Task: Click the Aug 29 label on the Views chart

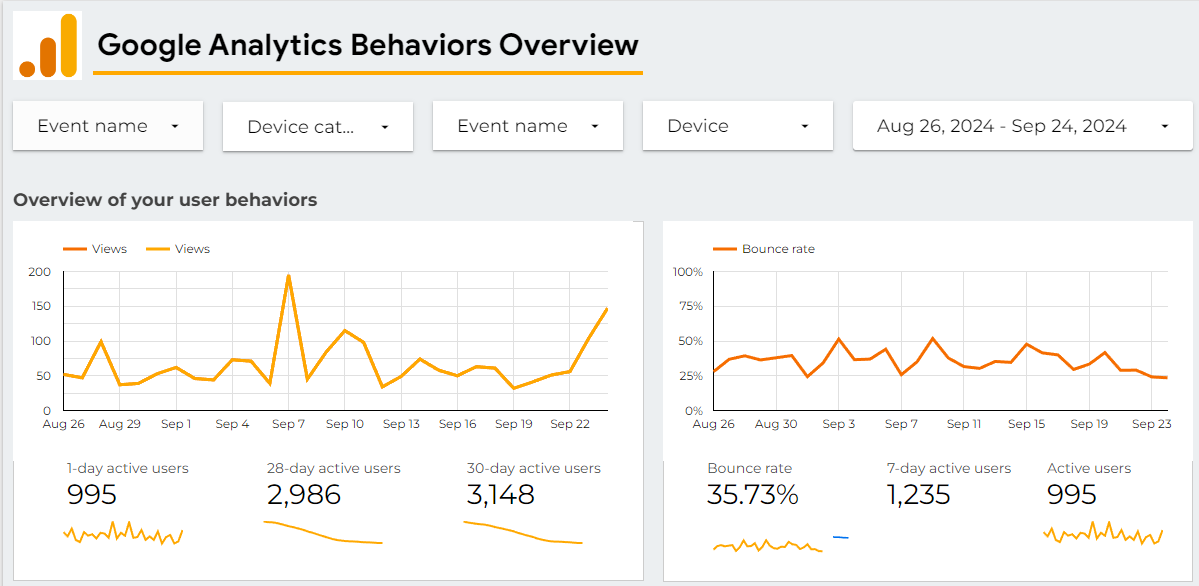Action: 120,423
